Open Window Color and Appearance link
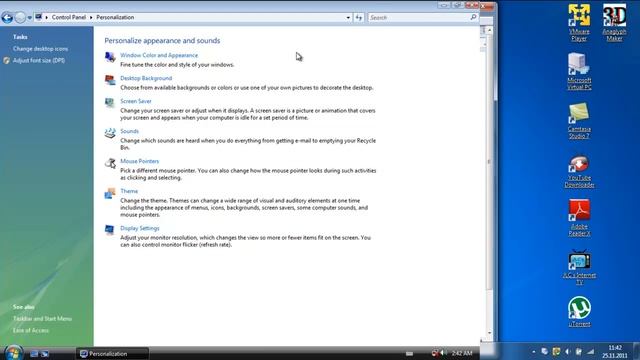Image resolution: width=640 pixels, height=360 pixels. point(159,55)
